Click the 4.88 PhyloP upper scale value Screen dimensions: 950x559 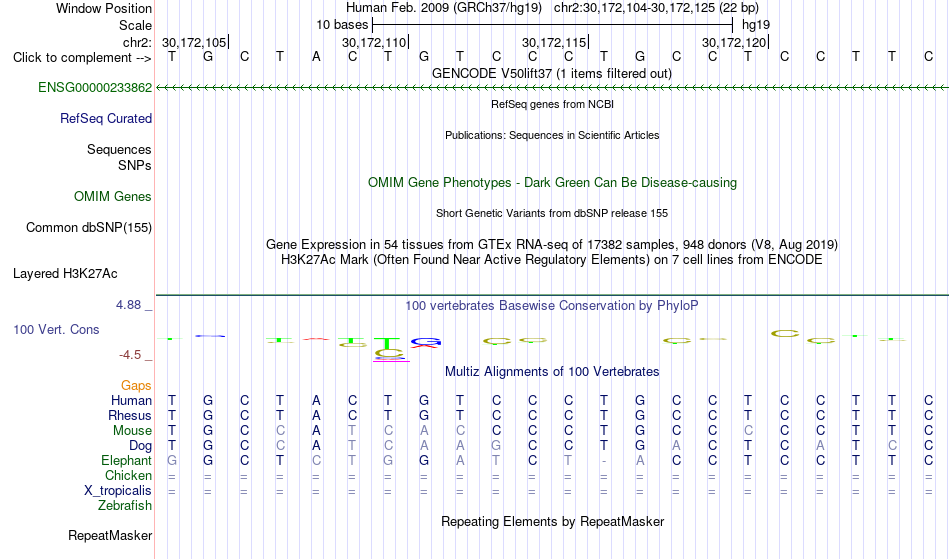tap(128, 305)
